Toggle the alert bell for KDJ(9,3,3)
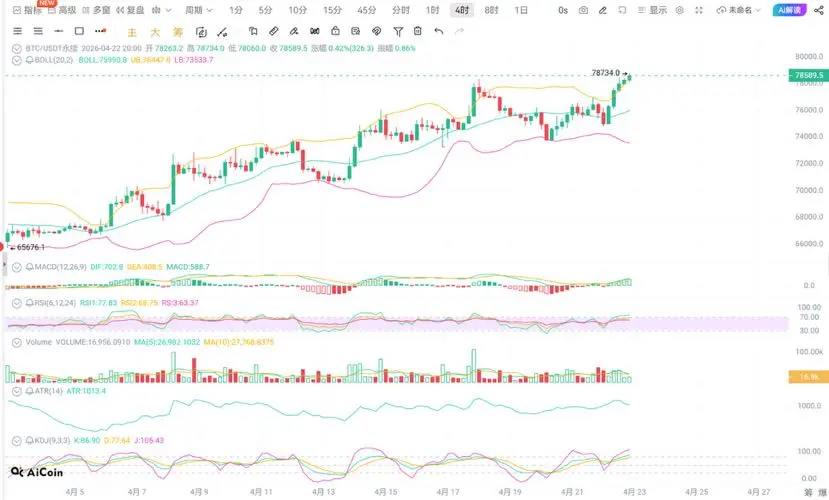829x500 pixels. click(30, 441)
